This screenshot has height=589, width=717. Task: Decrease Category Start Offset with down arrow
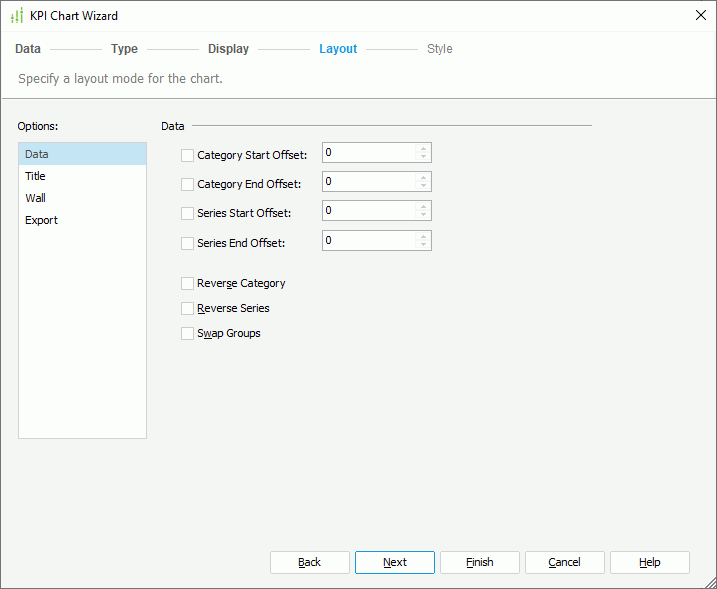click(423, 156)
